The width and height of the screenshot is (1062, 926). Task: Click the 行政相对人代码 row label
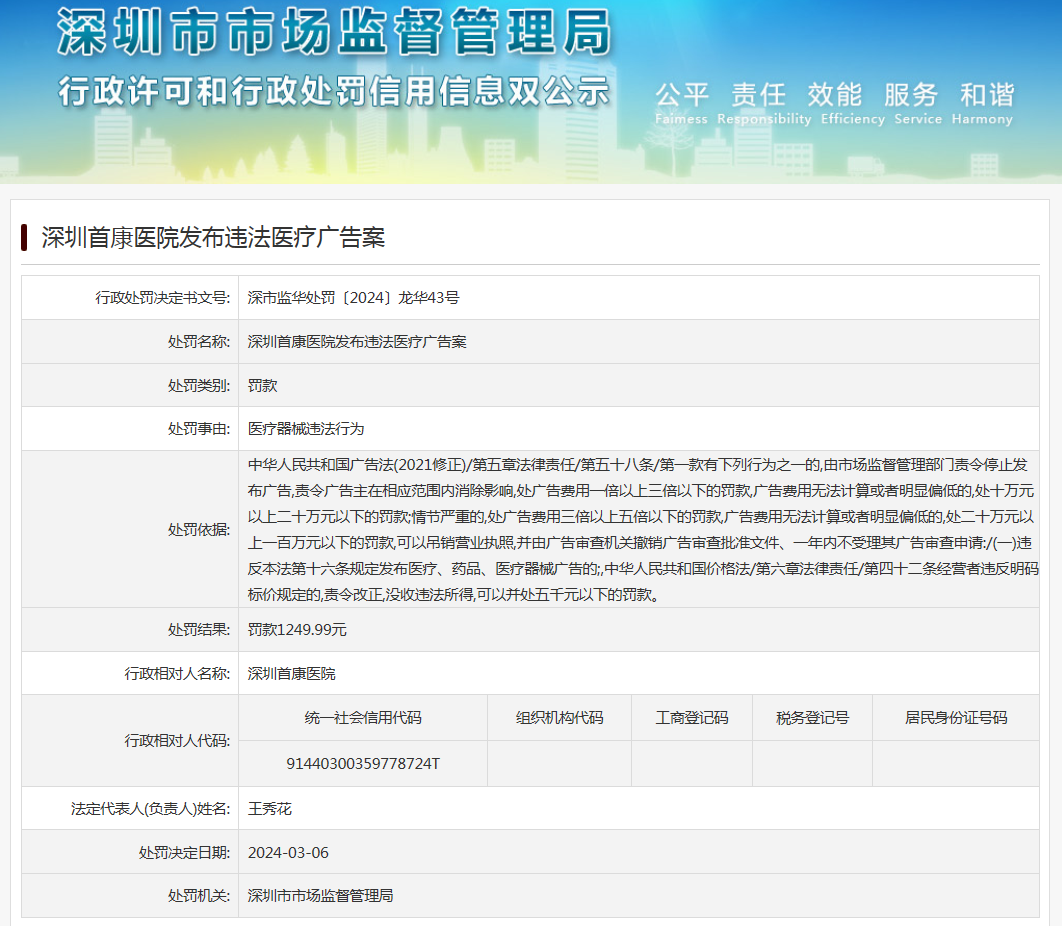[177, 741]
